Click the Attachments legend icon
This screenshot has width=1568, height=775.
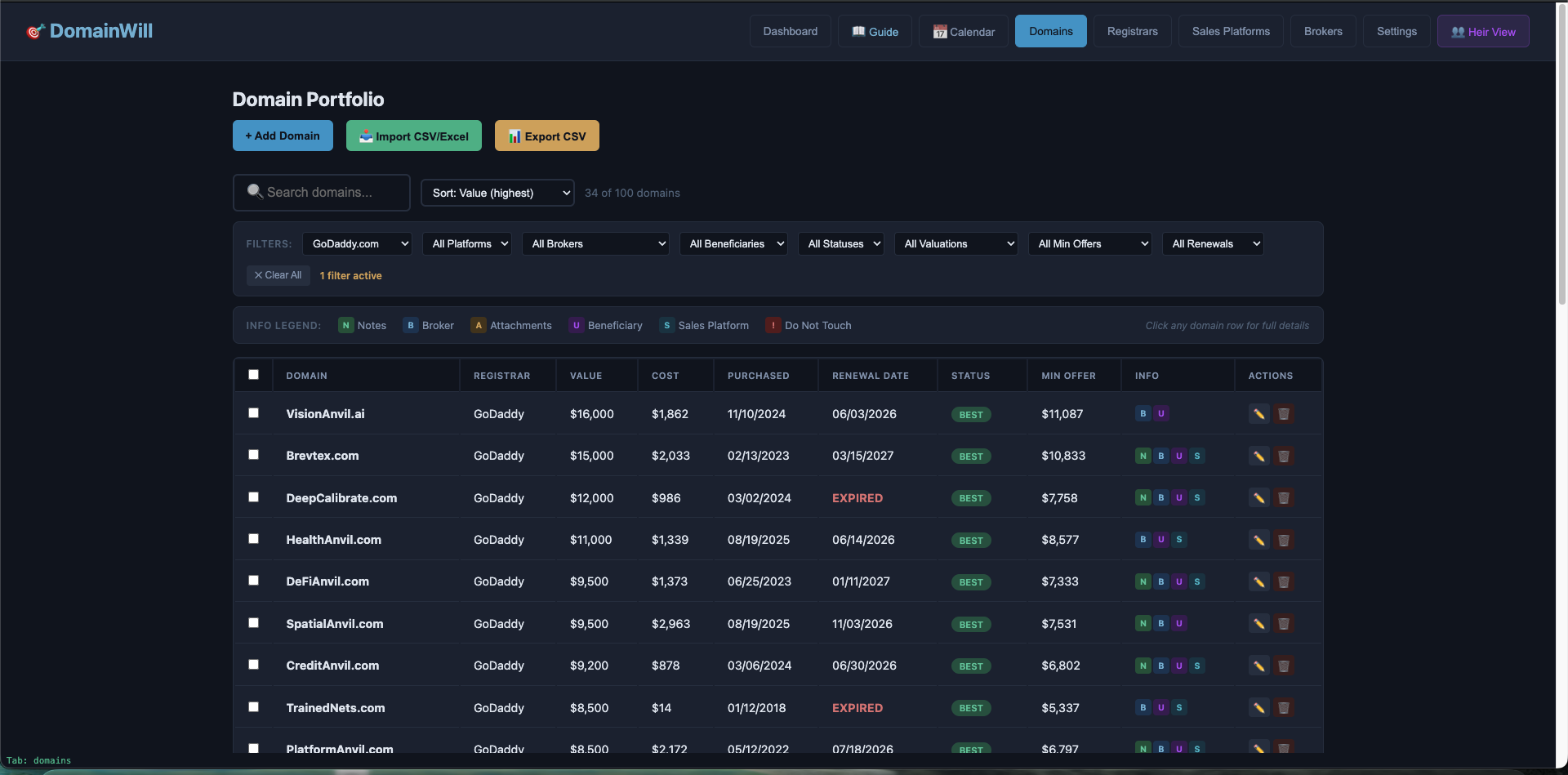(x=479, y=325)
